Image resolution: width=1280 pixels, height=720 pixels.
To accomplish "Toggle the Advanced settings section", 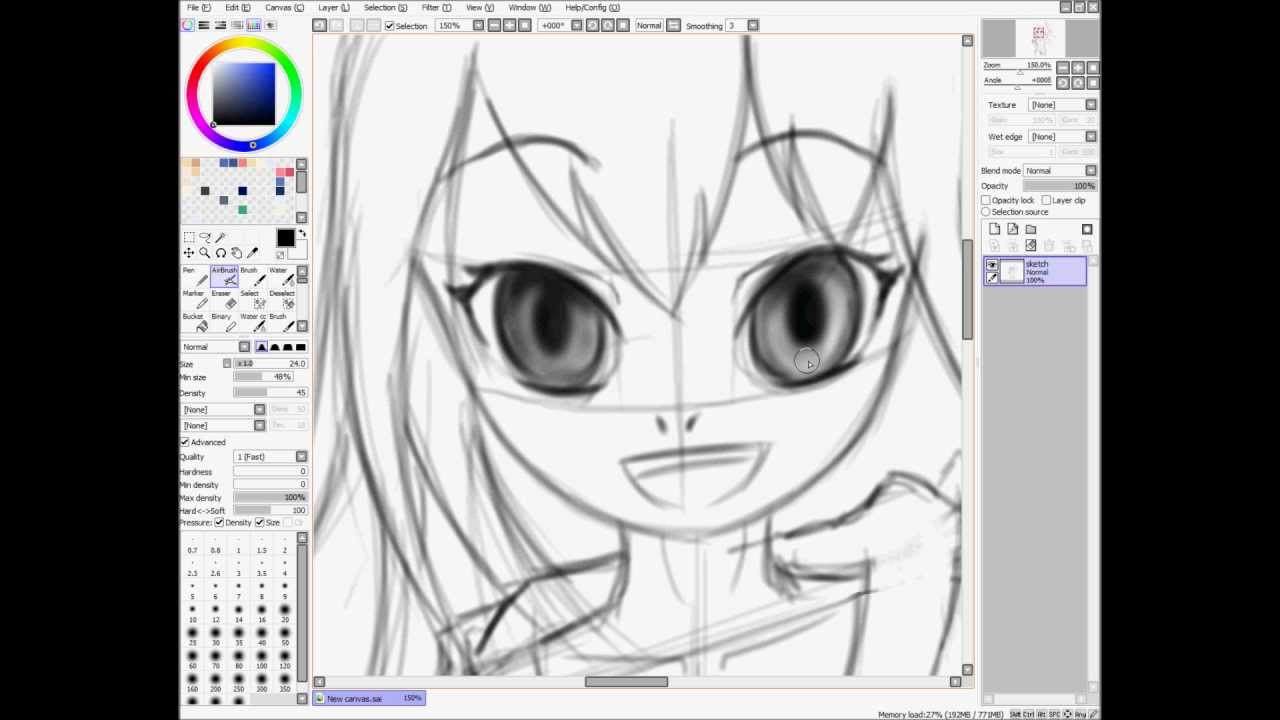I will pyautogui.click(x=185, y=441).
